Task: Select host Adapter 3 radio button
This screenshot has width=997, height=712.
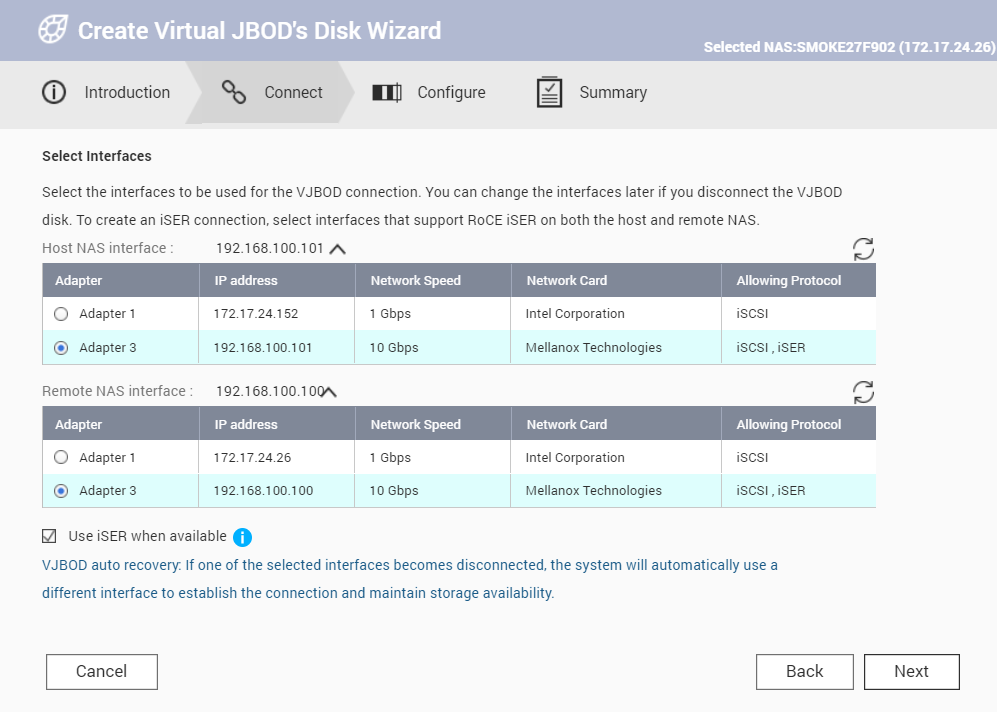Action: (x=62, y=348)
